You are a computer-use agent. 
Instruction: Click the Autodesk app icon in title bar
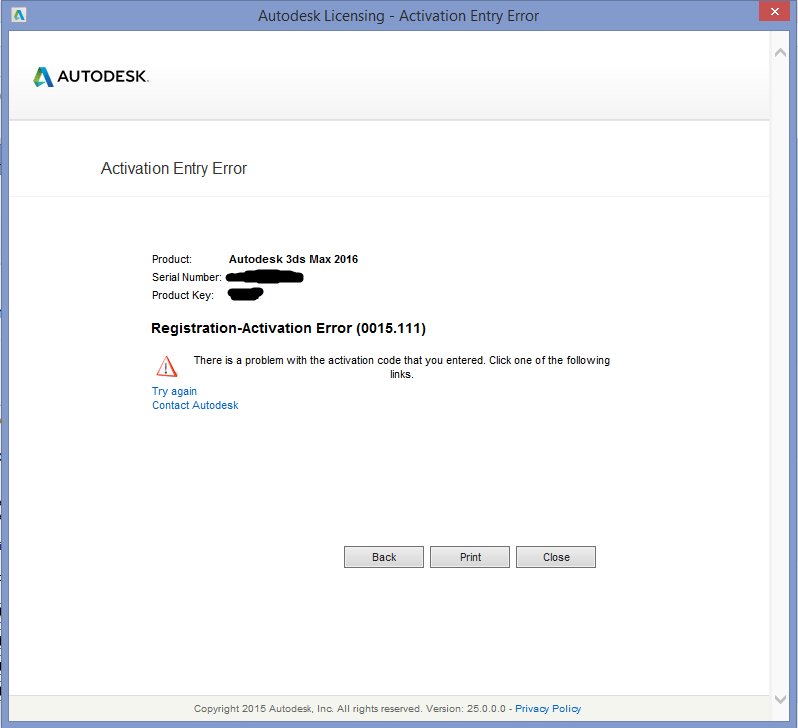point(19,15)
